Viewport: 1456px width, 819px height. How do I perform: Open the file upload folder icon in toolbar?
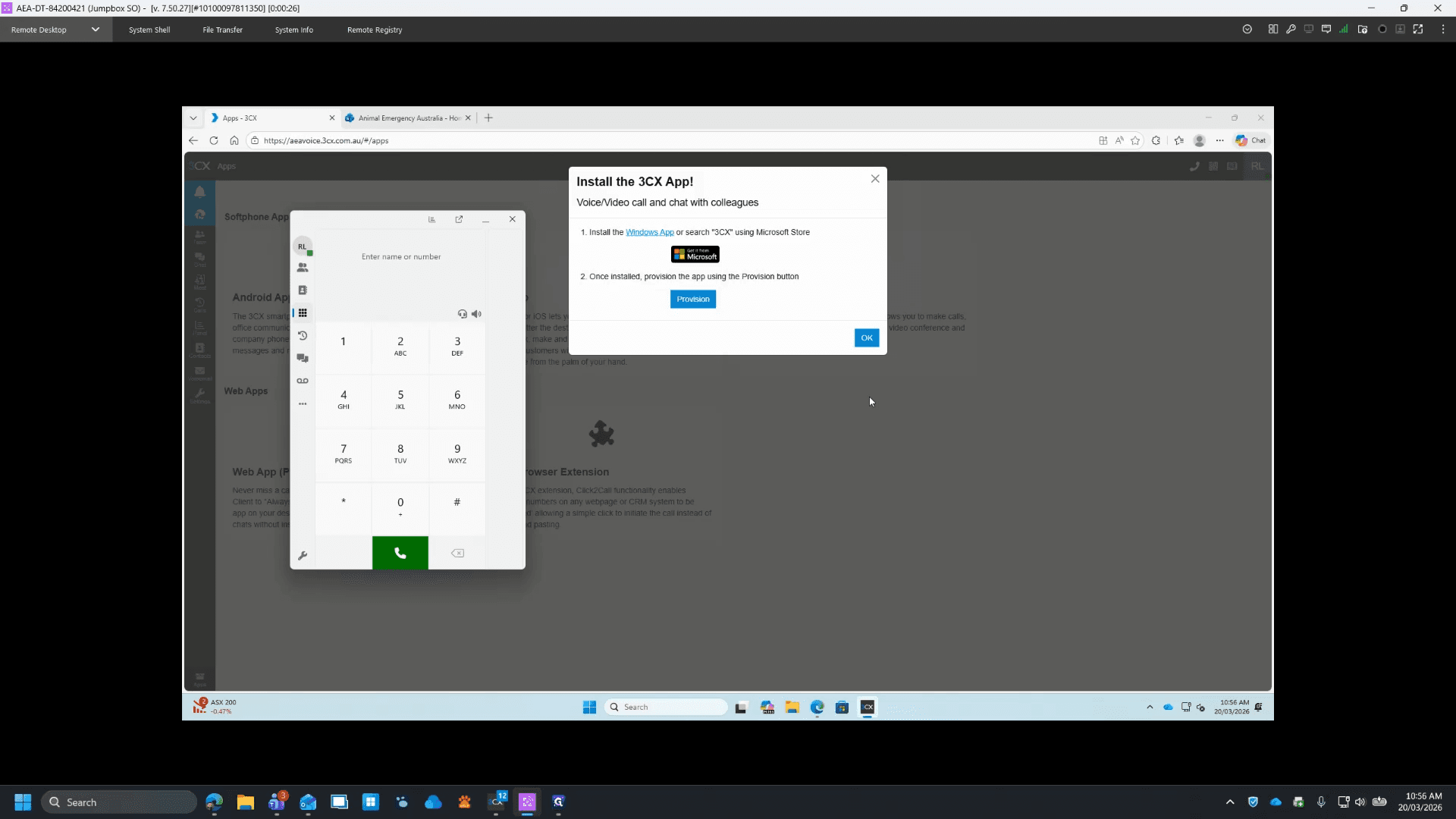pos(1363,30)
